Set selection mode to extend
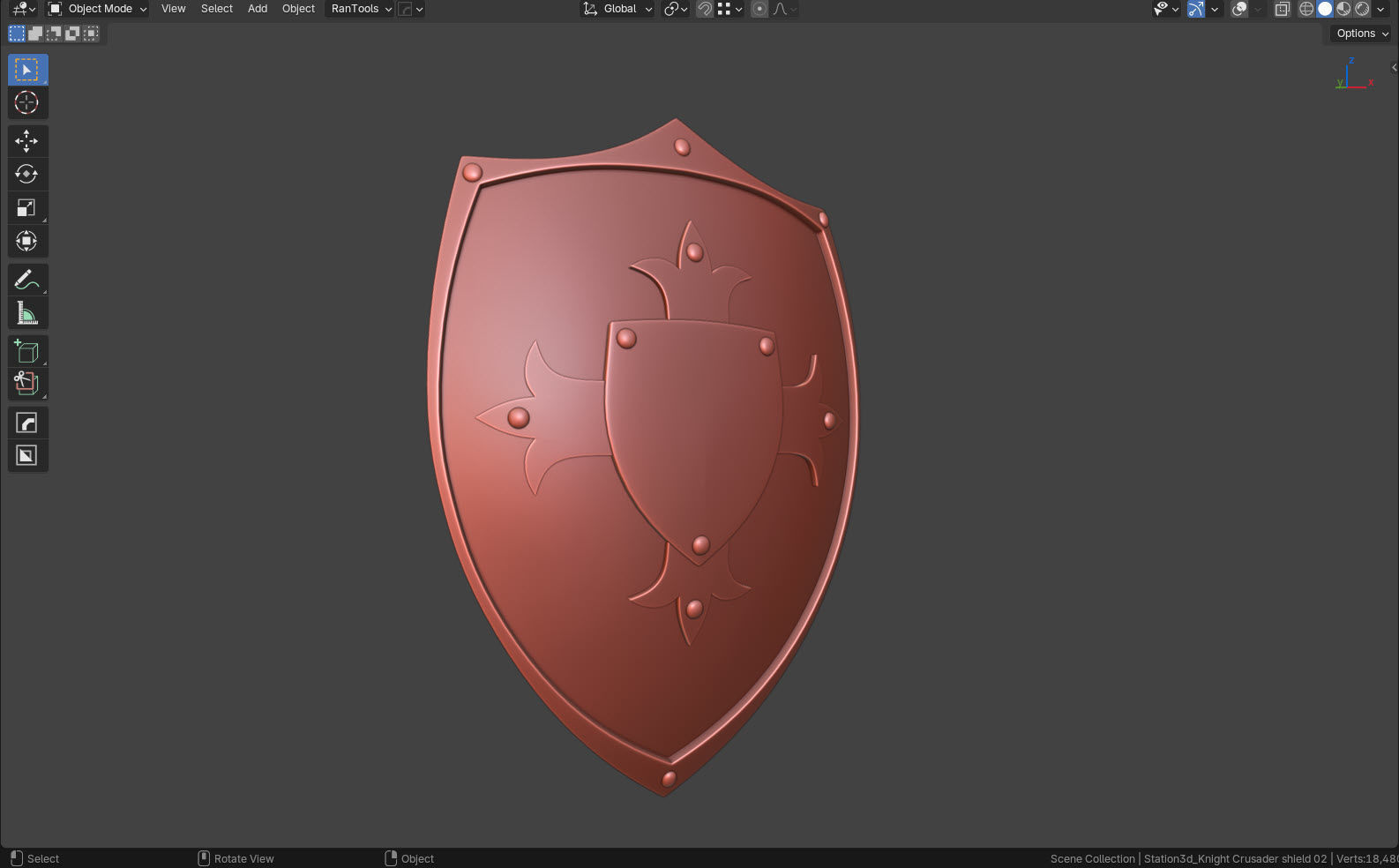The image size is (1399, 868). click(x=35, y=34)
